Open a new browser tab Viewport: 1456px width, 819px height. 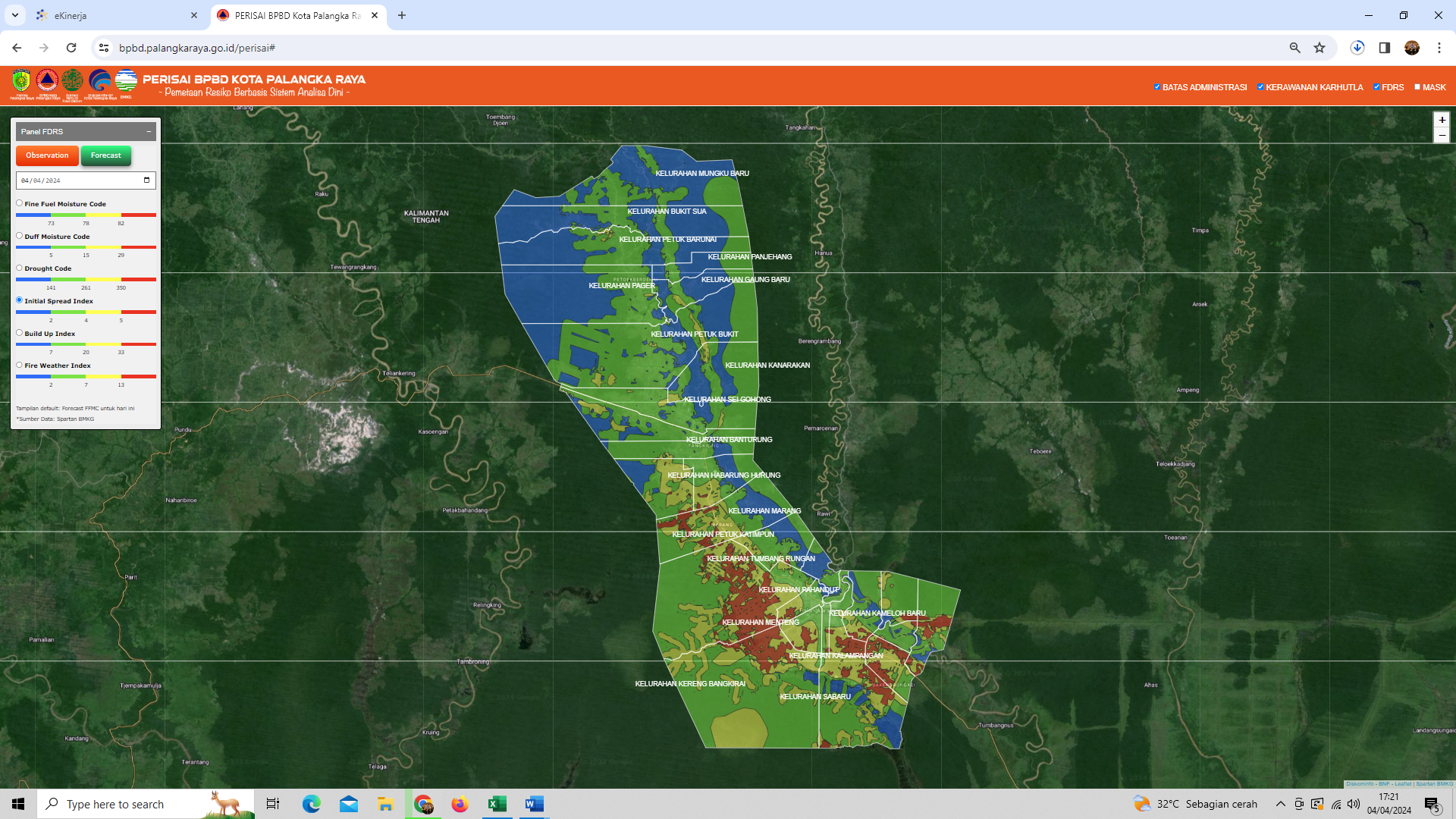(402, 15)
